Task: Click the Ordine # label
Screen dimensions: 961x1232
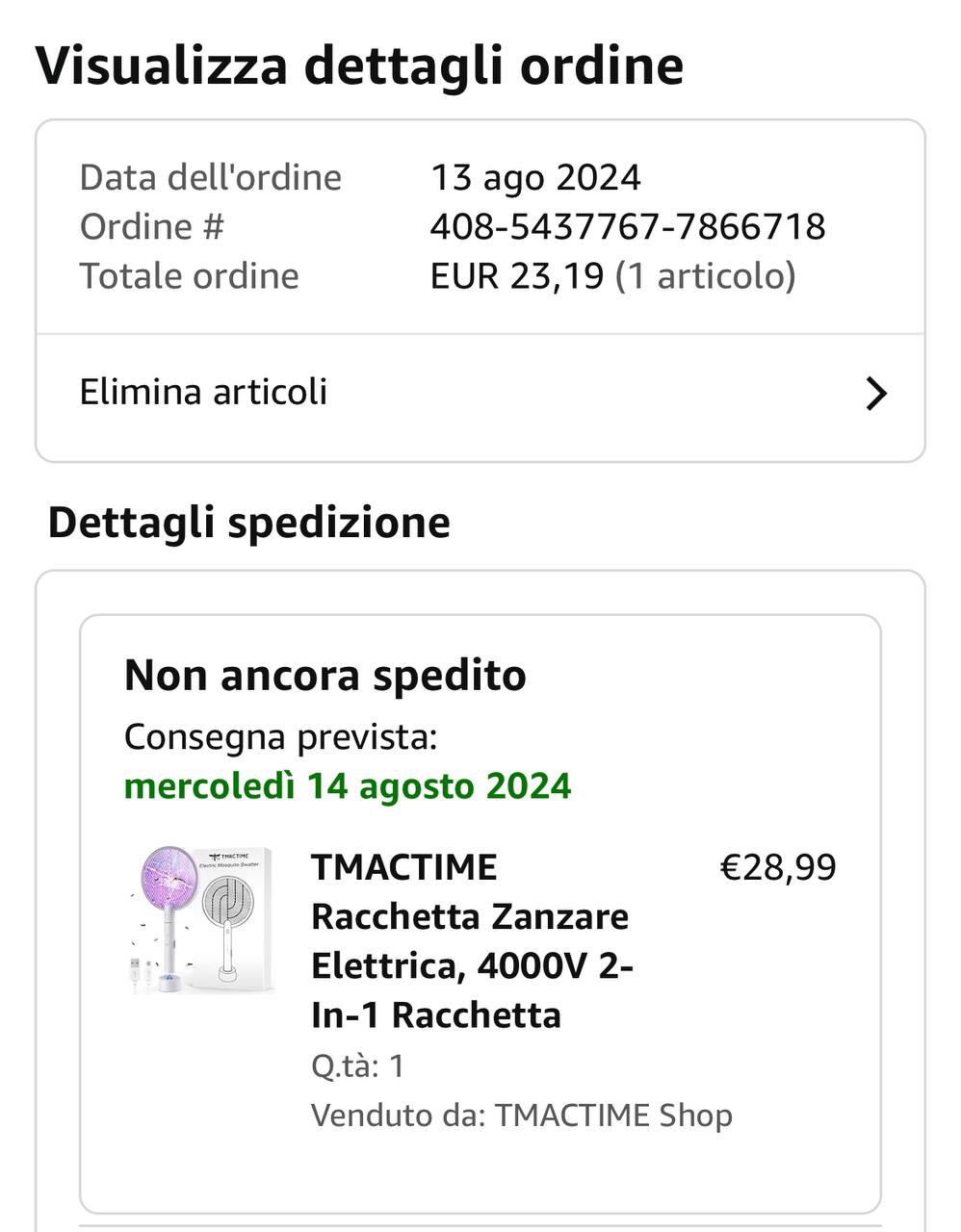Action: 151,227
